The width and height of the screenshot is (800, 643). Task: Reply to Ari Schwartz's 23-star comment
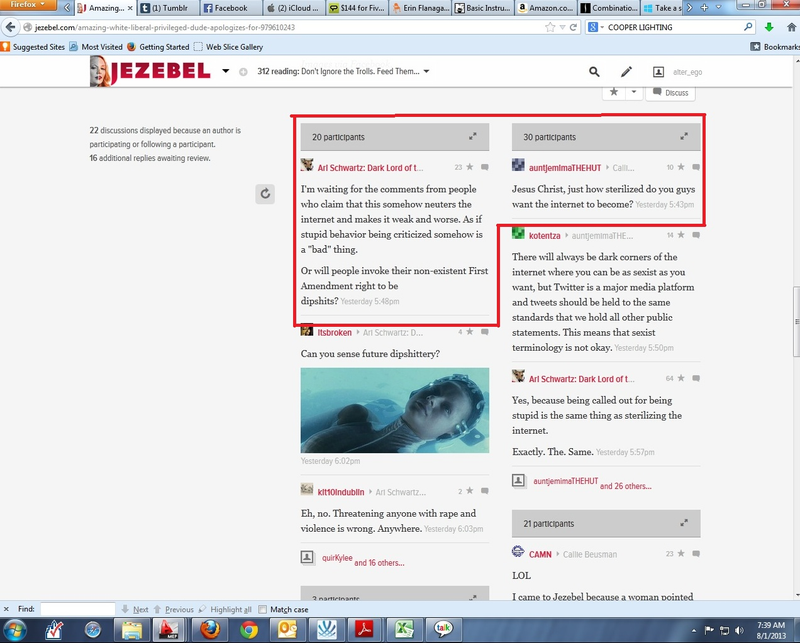pyautogui.click(x=485, y=167)
